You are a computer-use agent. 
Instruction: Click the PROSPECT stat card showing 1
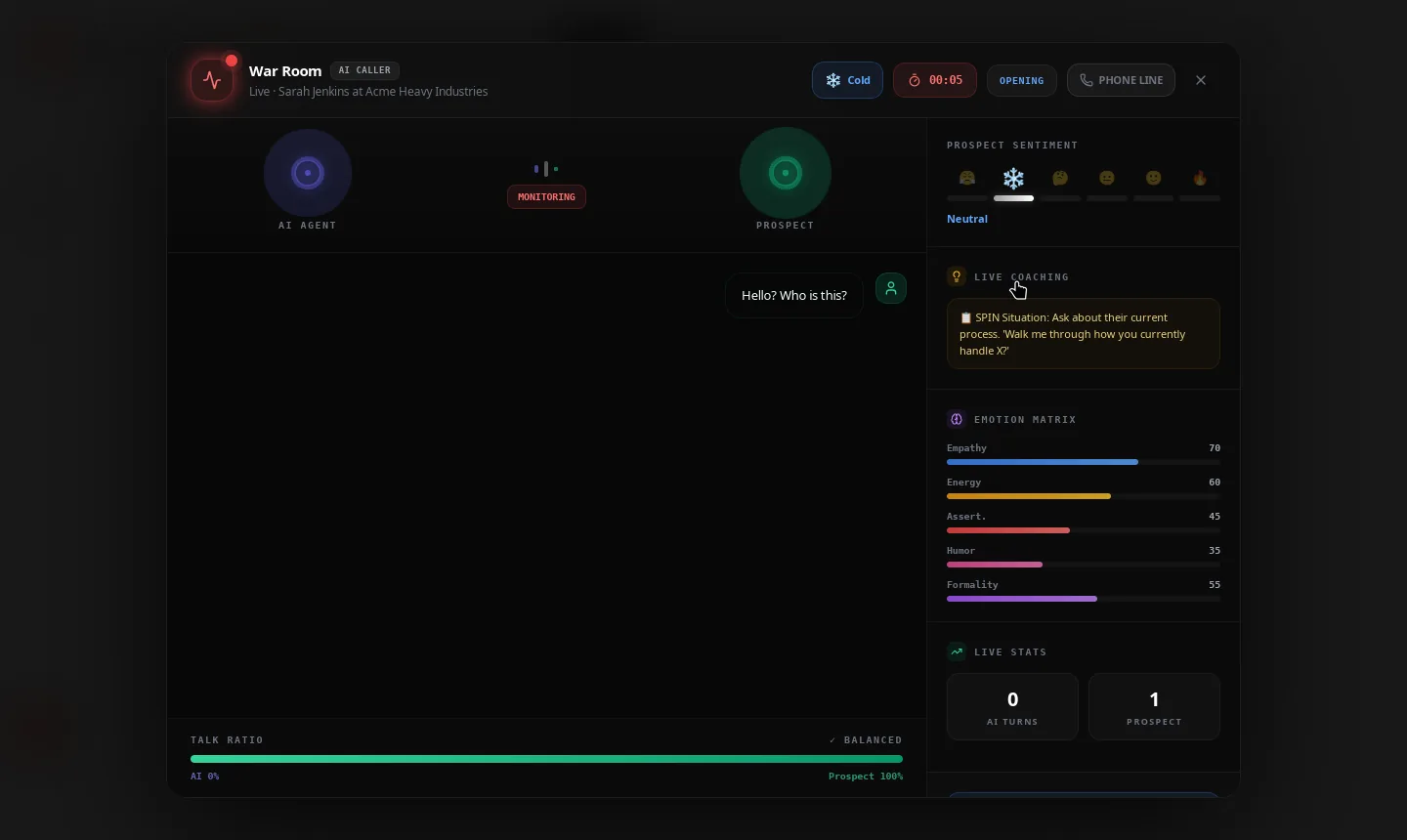tap(1154, 706)
